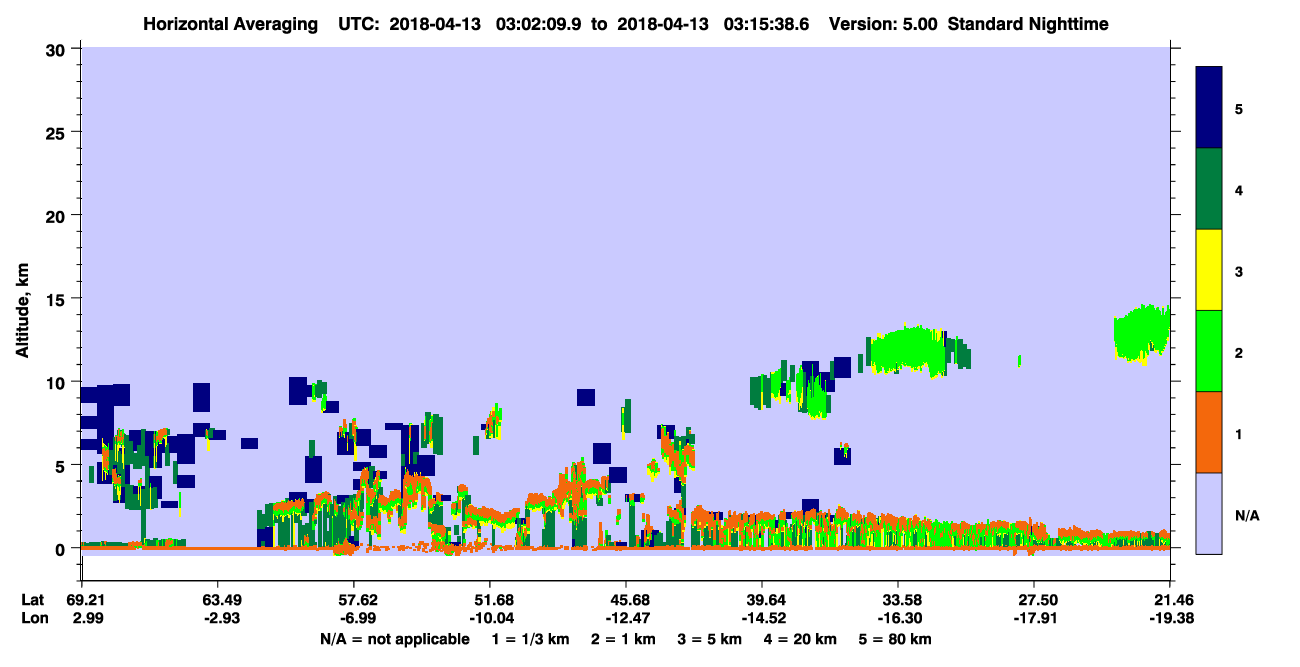Click the y-axis tick label 30
1300x667 pixels.
point(58,48)
